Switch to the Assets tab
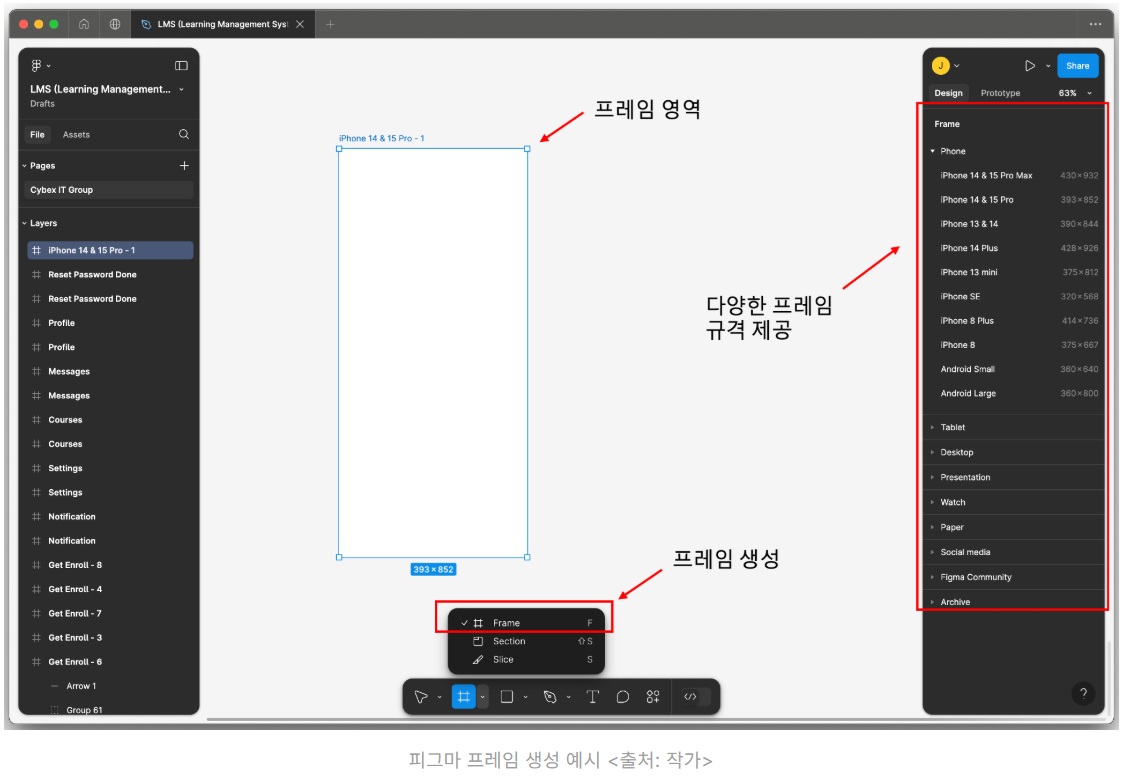This screenshot has width=1124, height=777. coord(76,135)
